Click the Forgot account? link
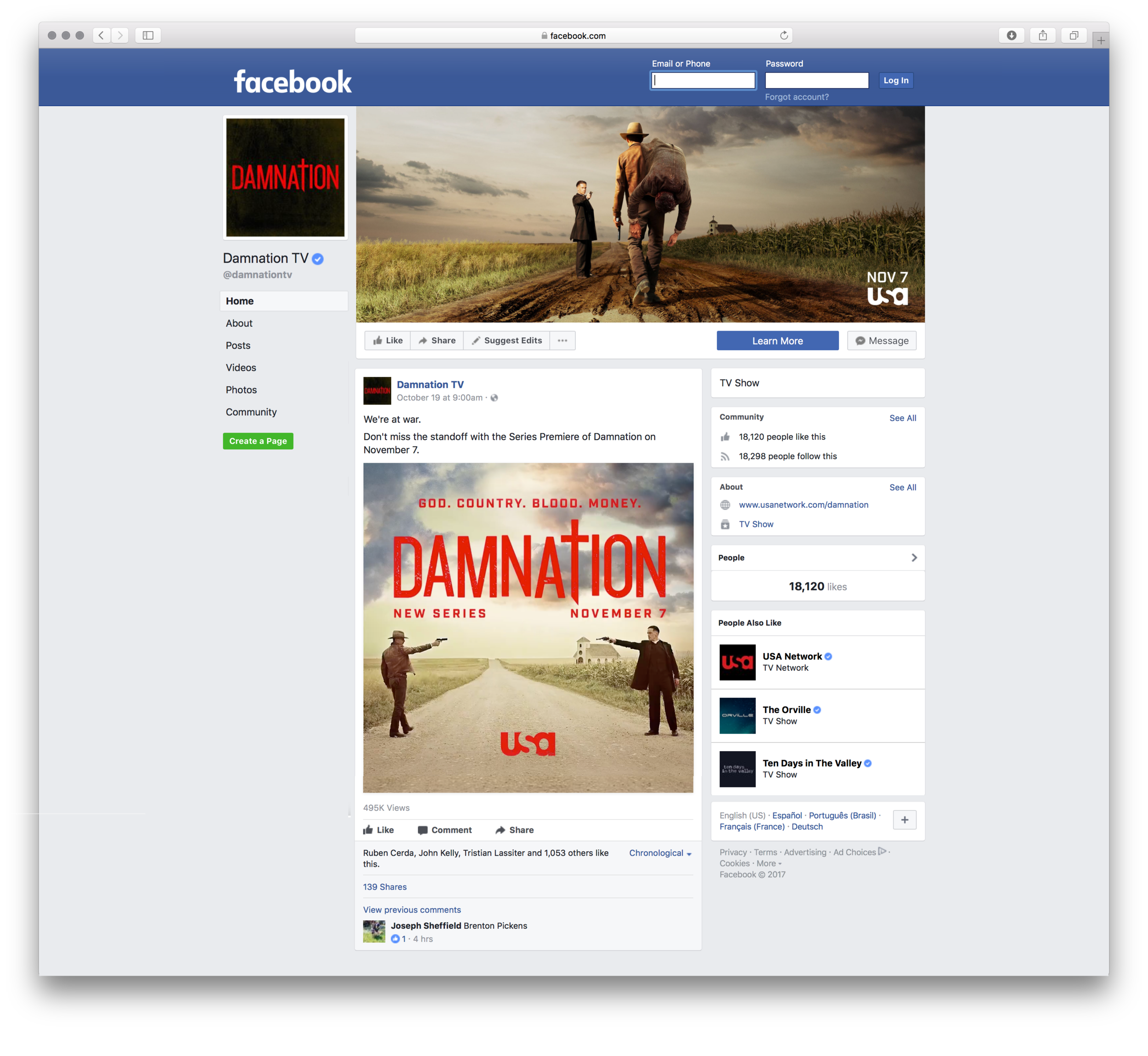 coord(797,97)
